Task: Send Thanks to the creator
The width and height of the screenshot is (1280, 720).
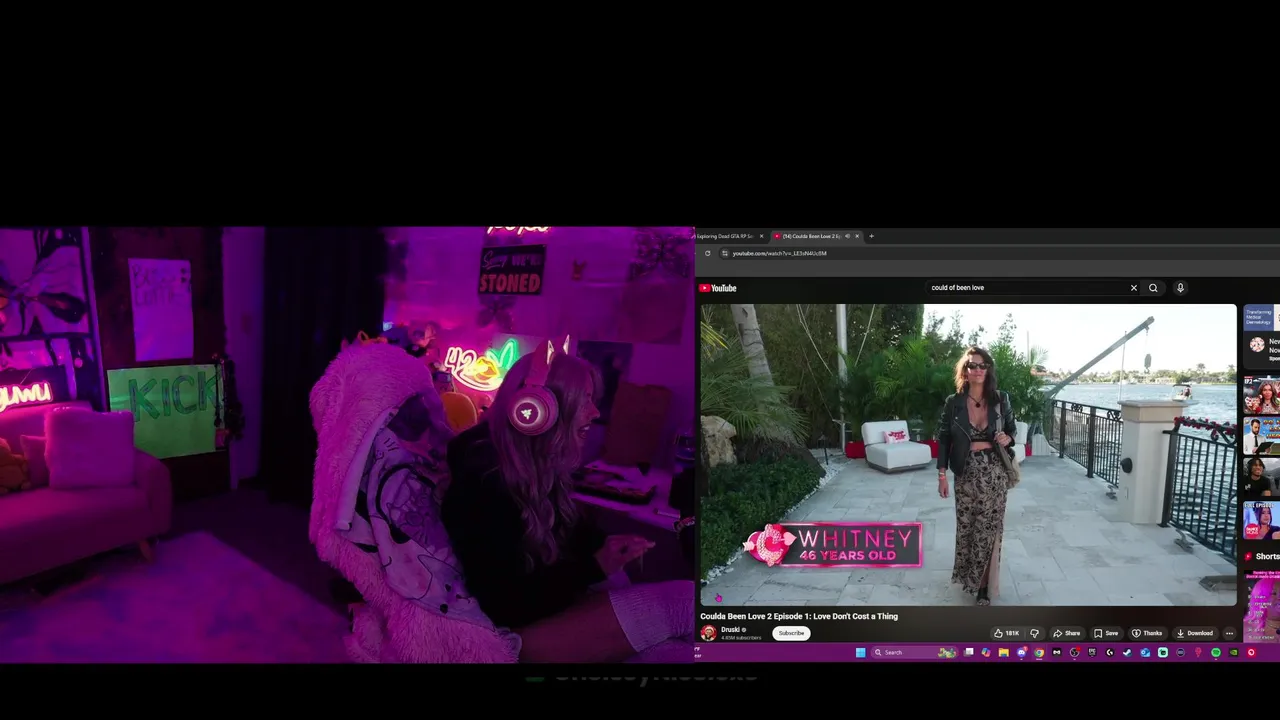Action: pyautogui.click(x=1147, y=633)
